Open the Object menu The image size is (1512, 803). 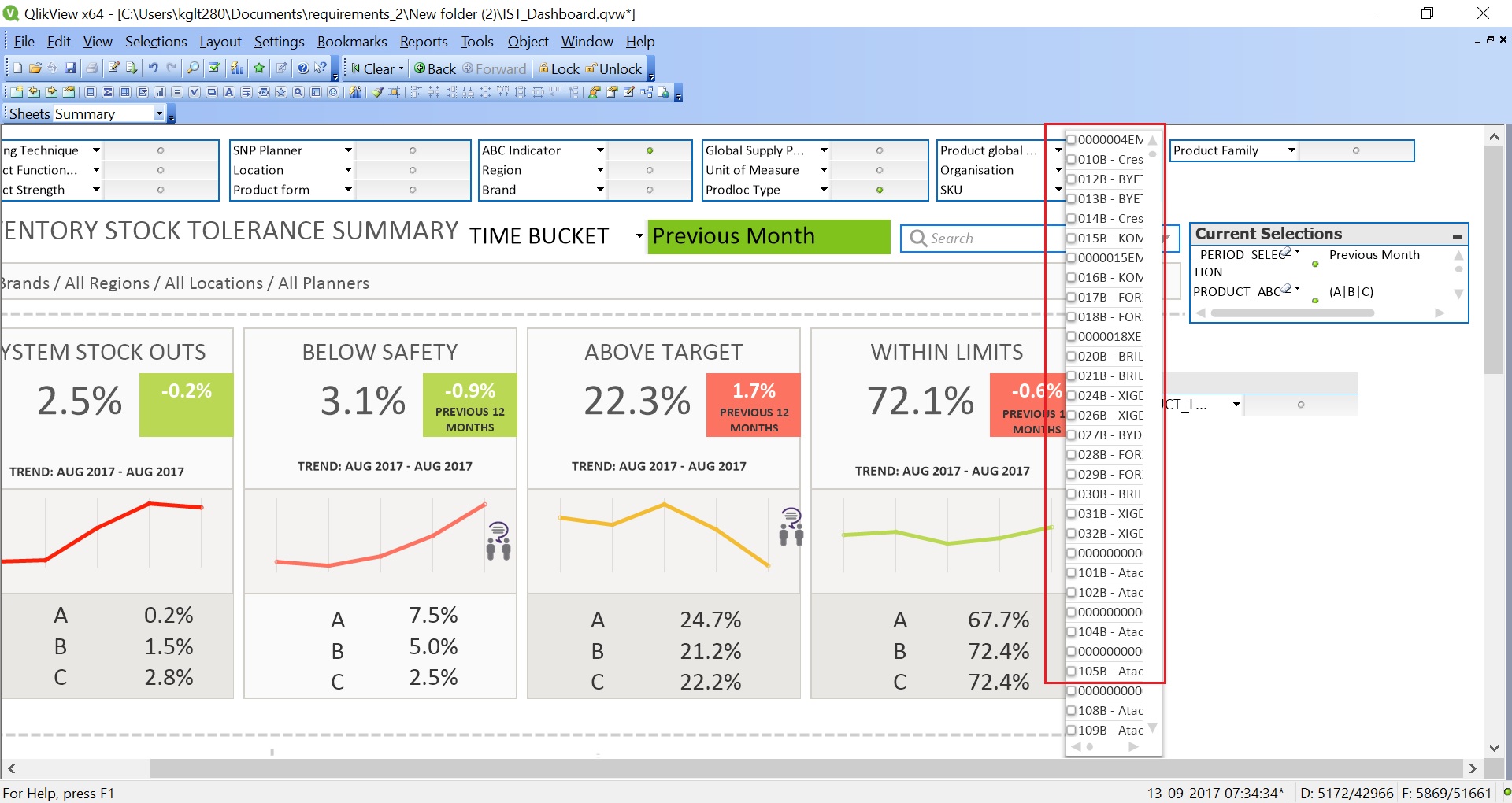pyautogui.click(x=528, y=42)
